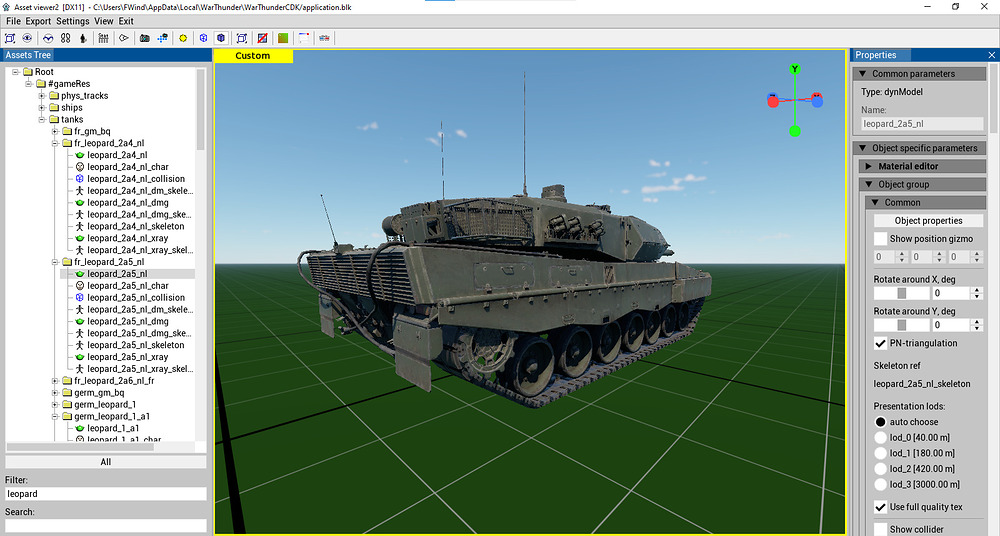Click the small window layout toolbar icon
The width and height of the screenshot is (1000, 536).
coord(304,38)
